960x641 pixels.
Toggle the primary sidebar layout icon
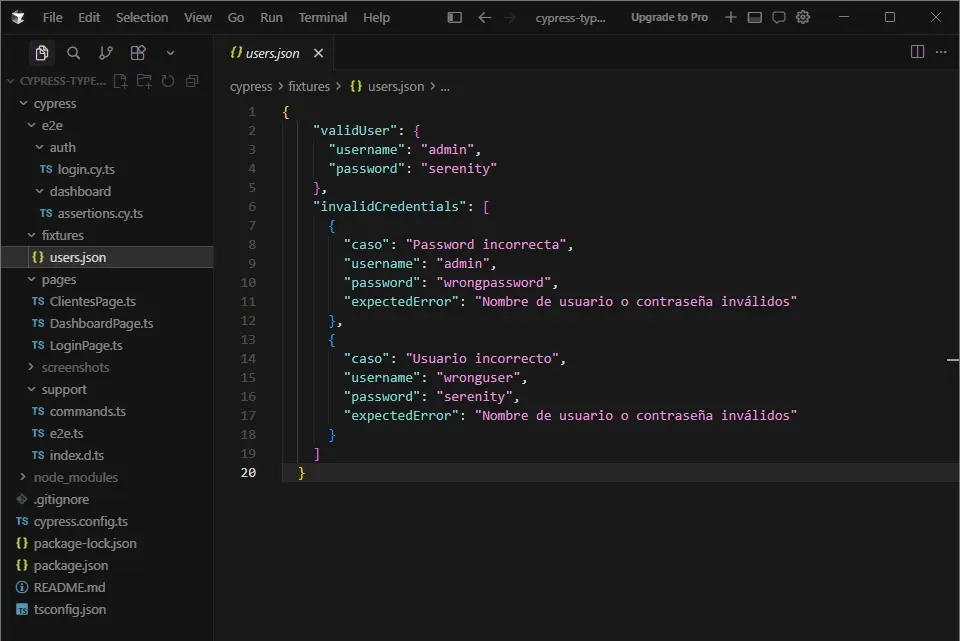tap(454, 18)
